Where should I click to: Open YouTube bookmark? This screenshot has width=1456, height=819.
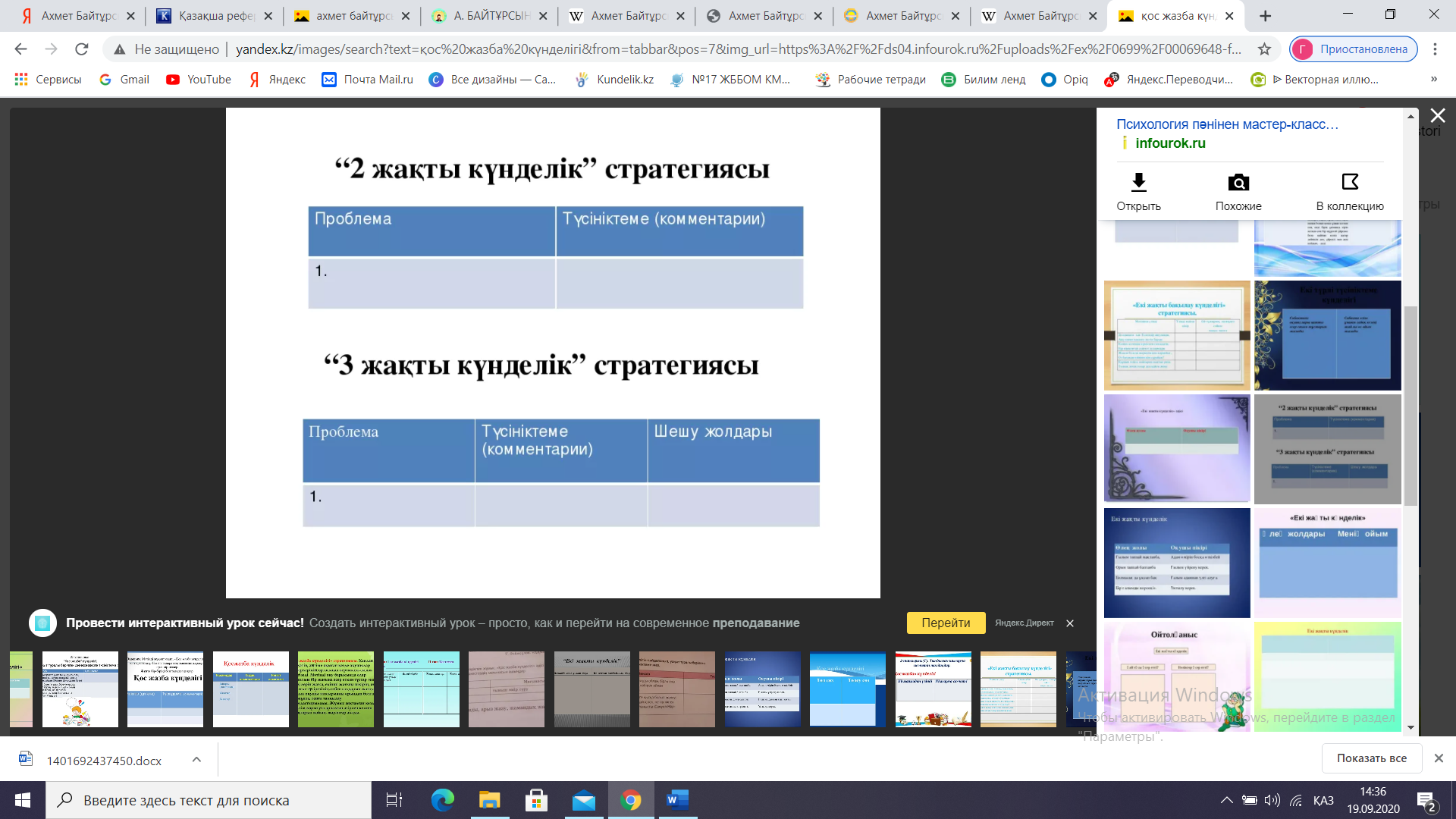[199, 80]
